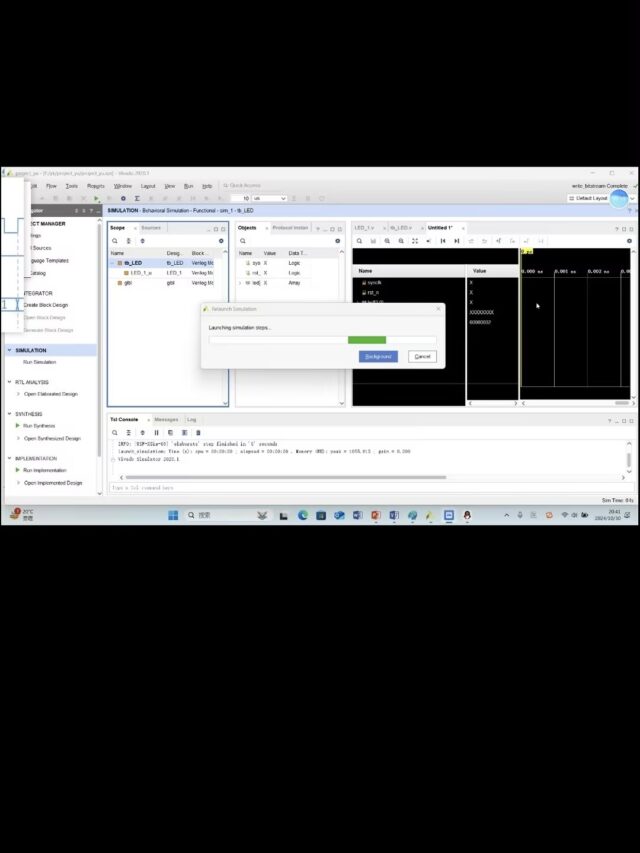
Task: Click Run Synthesis green arrow
Action: 18,426
